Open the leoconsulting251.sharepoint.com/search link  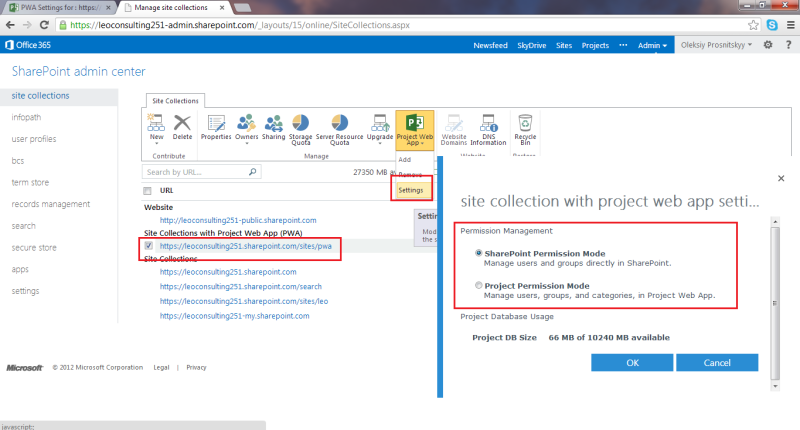coord(240,287)
